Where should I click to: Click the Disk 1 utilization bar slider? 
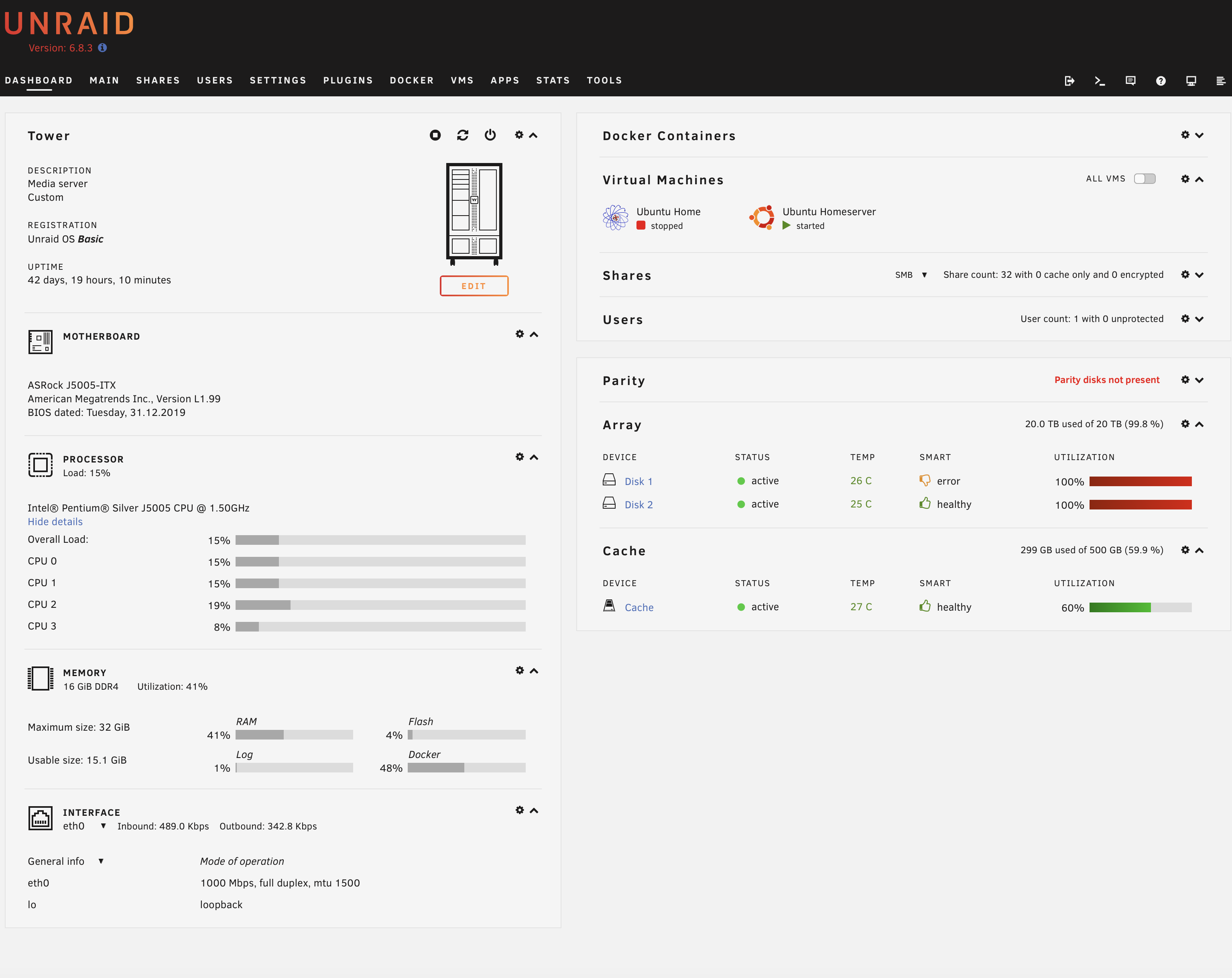click(1140, 480)
